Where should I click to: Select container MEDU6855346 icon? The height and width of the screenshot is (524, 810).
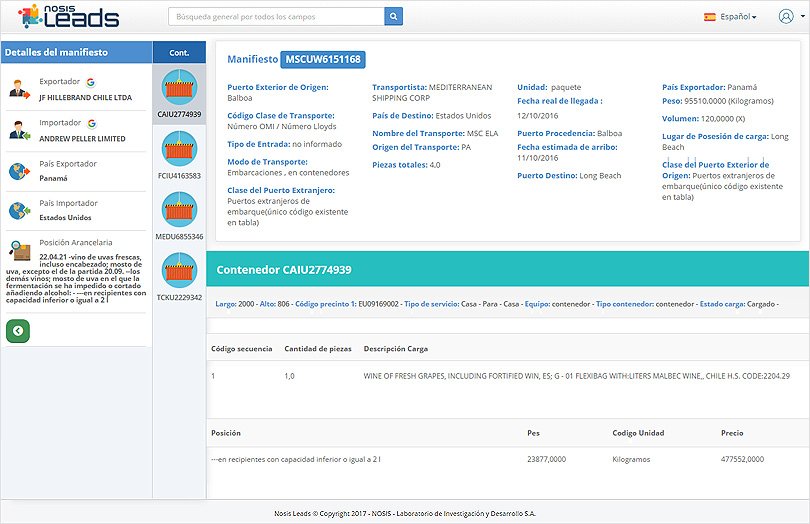click(x=179, y=209)
